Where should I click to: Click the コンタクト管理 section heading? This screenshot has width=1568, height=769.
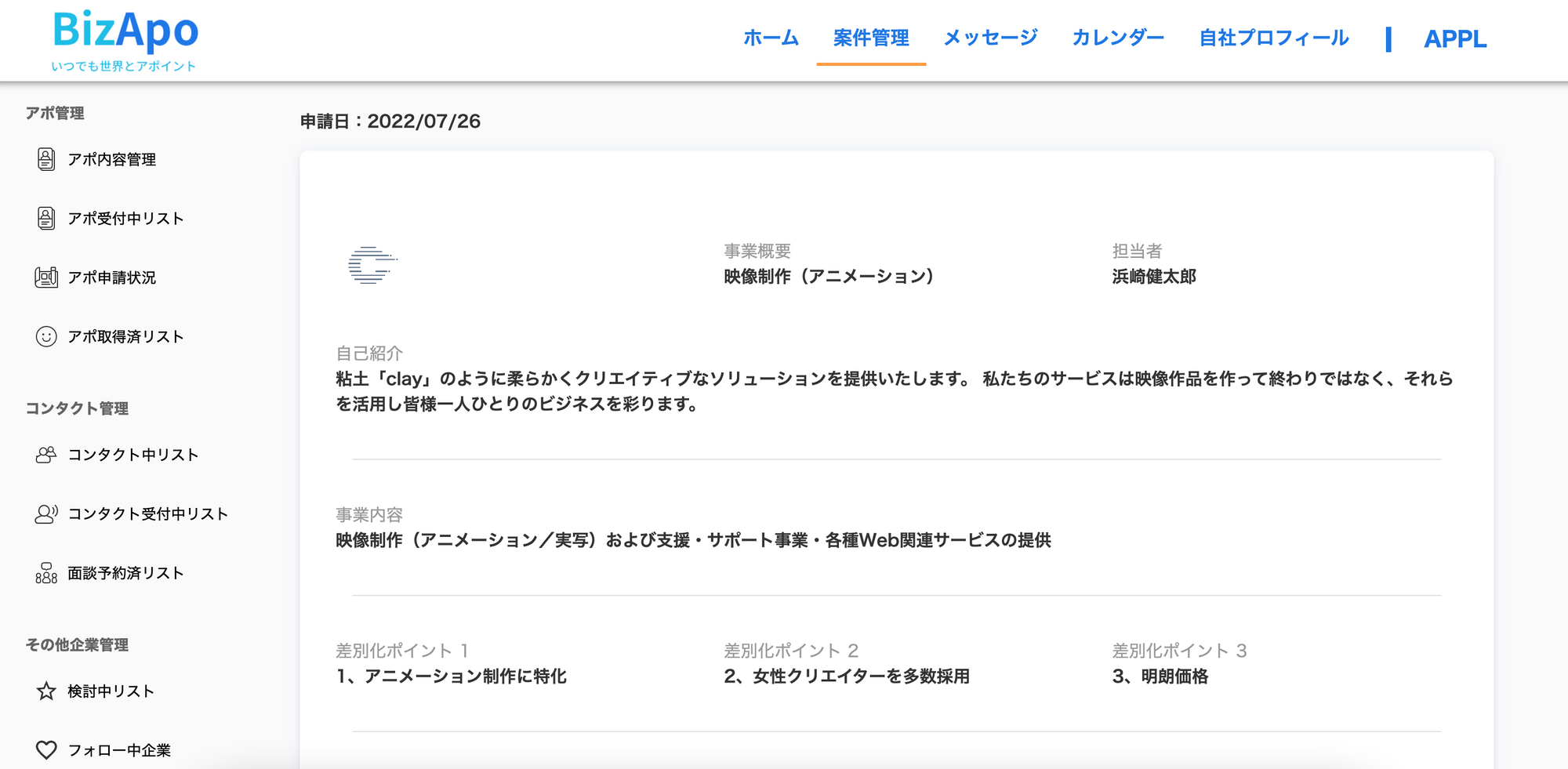pos(77,408)
